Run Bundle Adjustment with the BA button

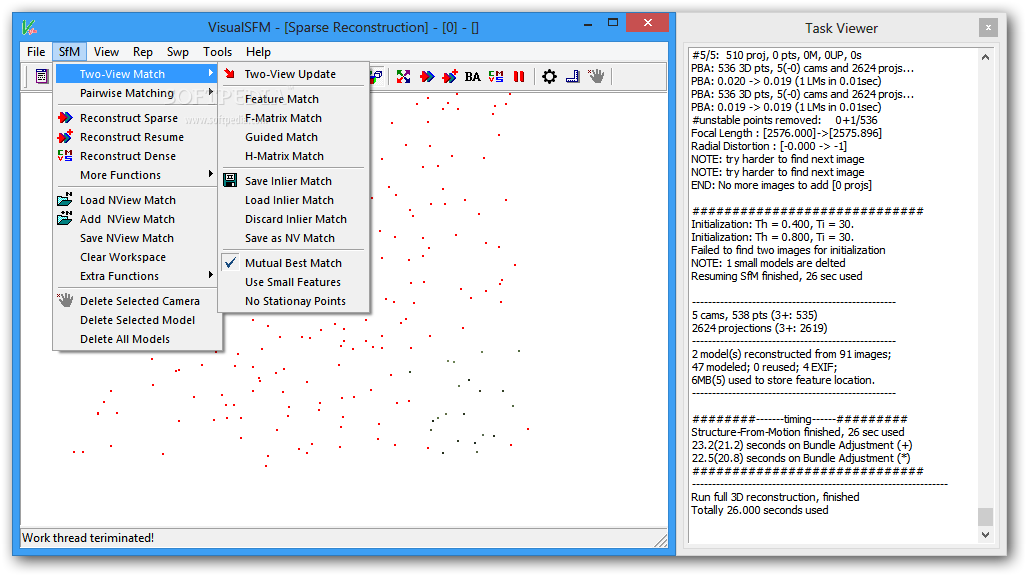[x=472, y=77]
